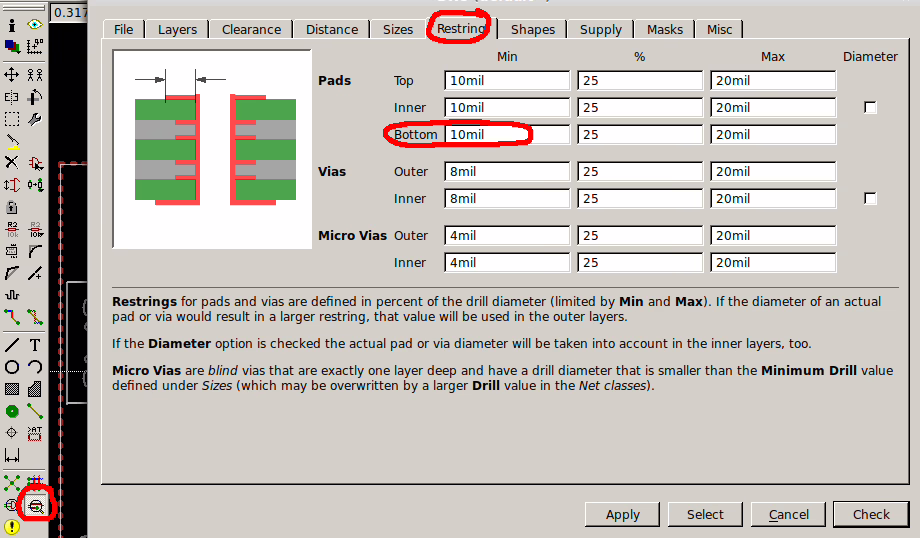Click the Vias Outer Max field

[x=773, y=171]
